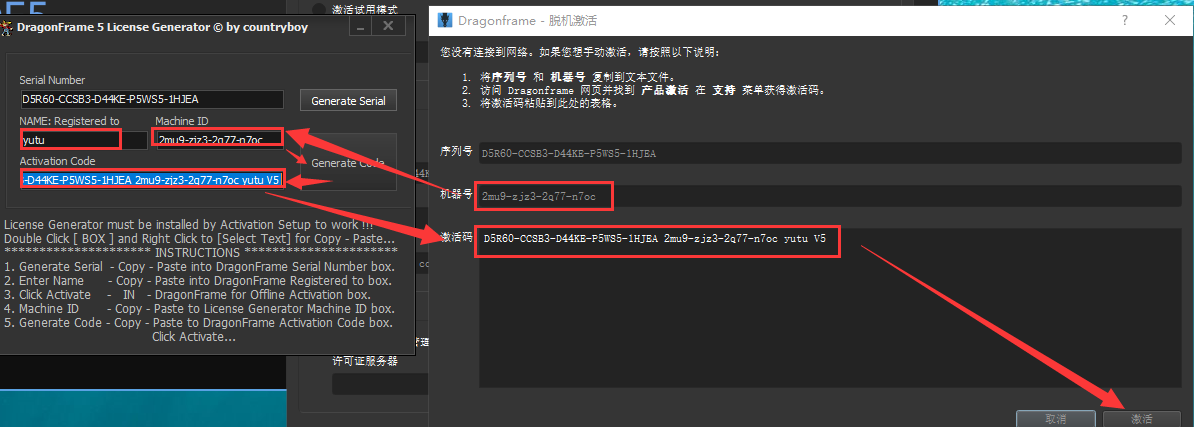Click the '4. Machine ID' instruction line
Image resolution: width=1194 pixels, height=427 pixels.
pos(199,308)
